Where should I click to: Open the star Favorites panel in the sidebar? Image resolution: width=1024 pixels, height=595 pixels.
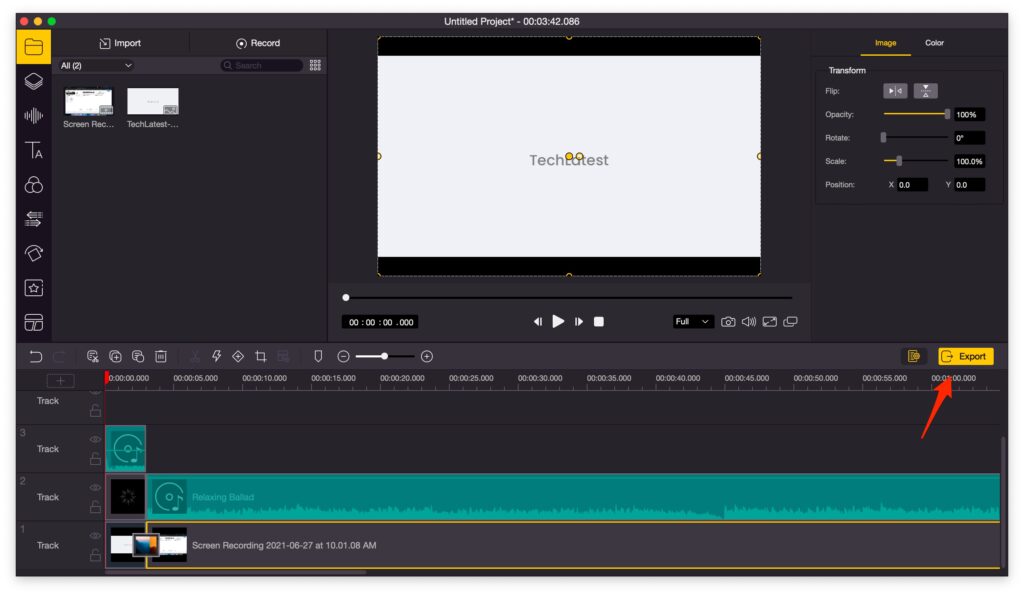coord(33,288)
